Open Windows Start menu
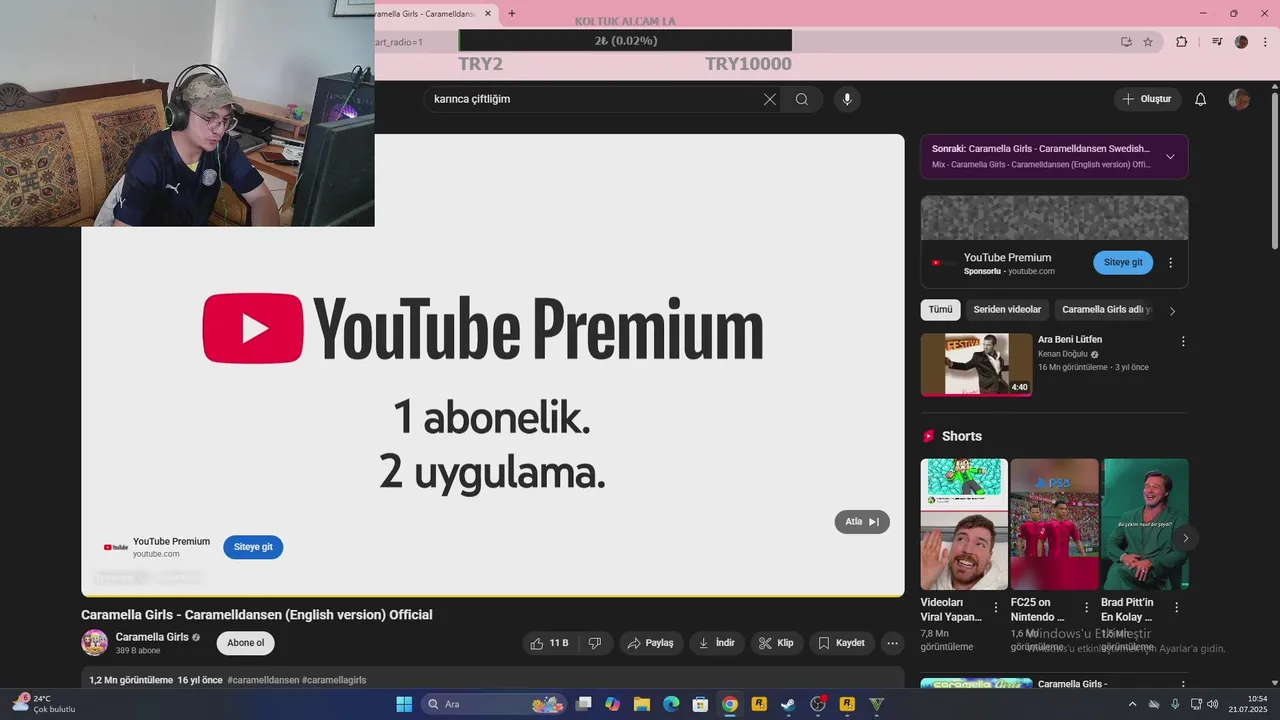Image resolution: width=1280 pixels, height=720 pixels. pos(404,704)
